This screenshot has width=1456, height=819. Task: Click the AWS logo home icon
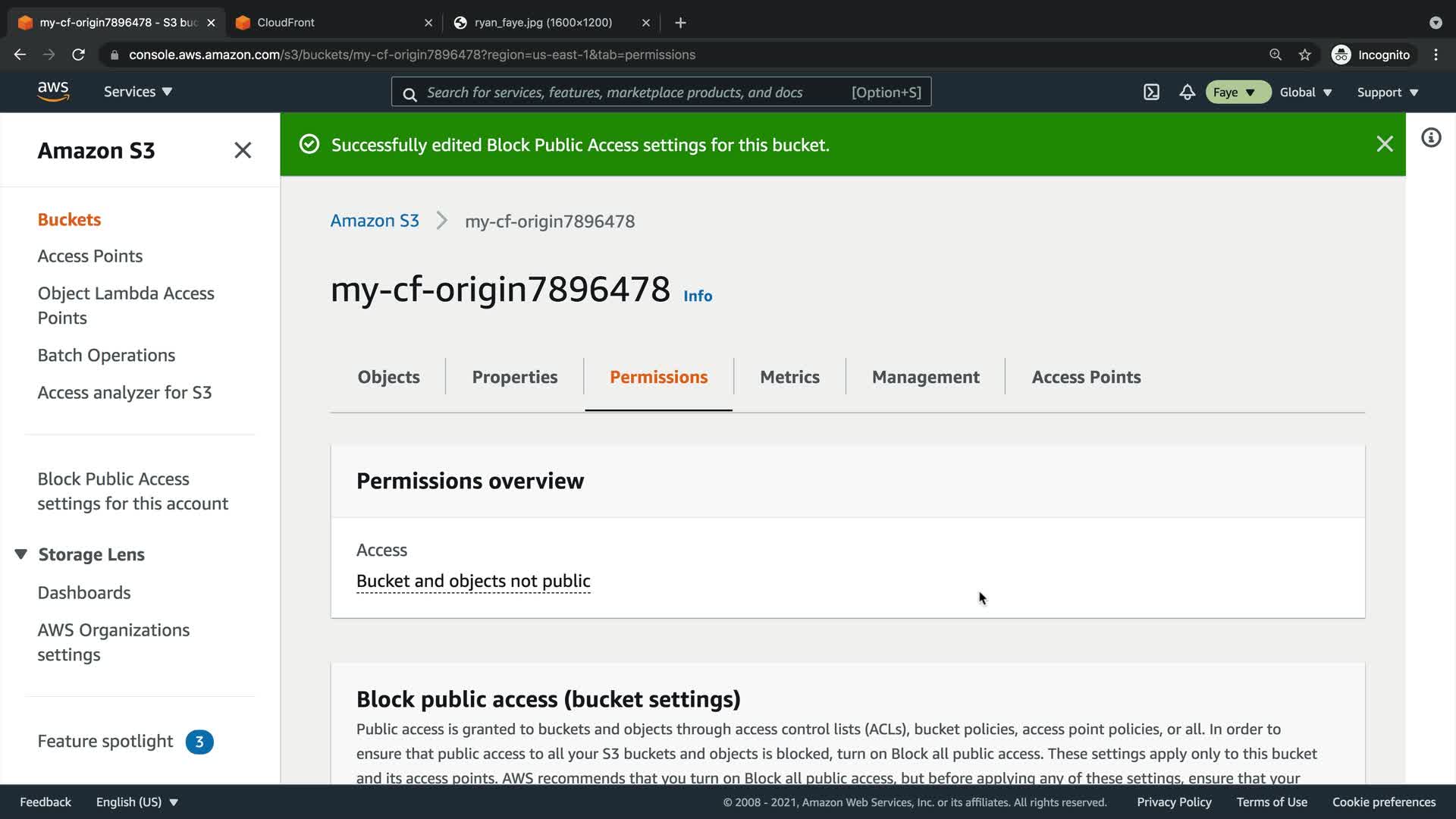pos(53,91)
